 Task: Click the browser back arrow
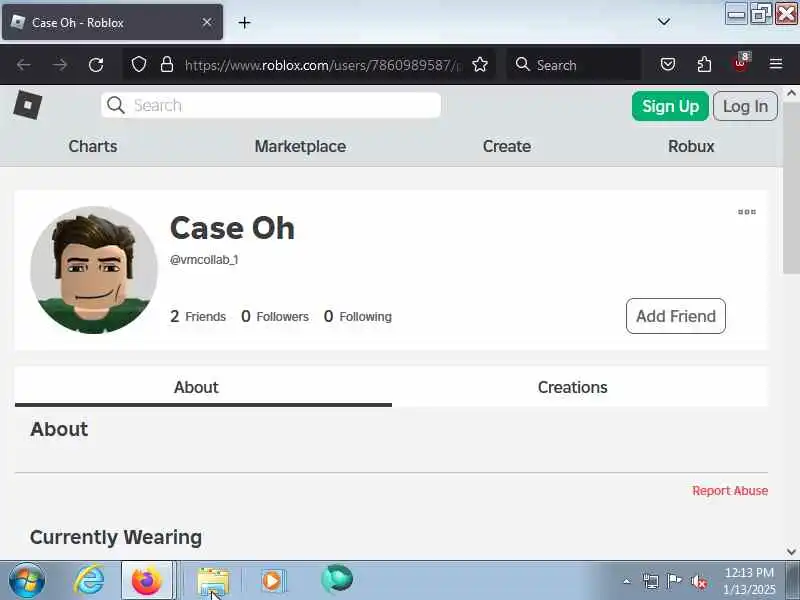point(23,65)
